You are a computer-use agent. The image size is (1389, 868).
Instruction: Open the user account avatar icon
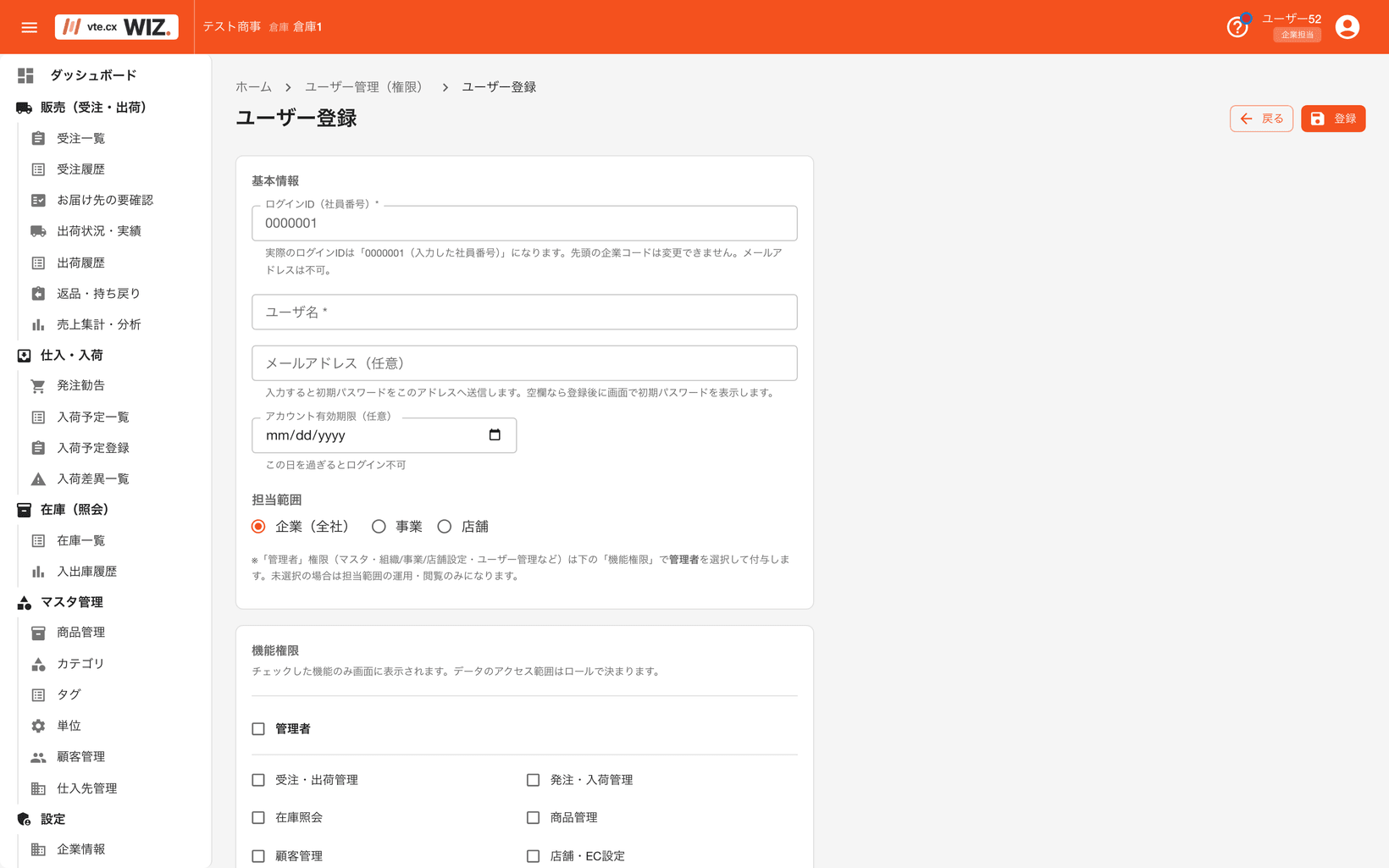coord(1347,27)
